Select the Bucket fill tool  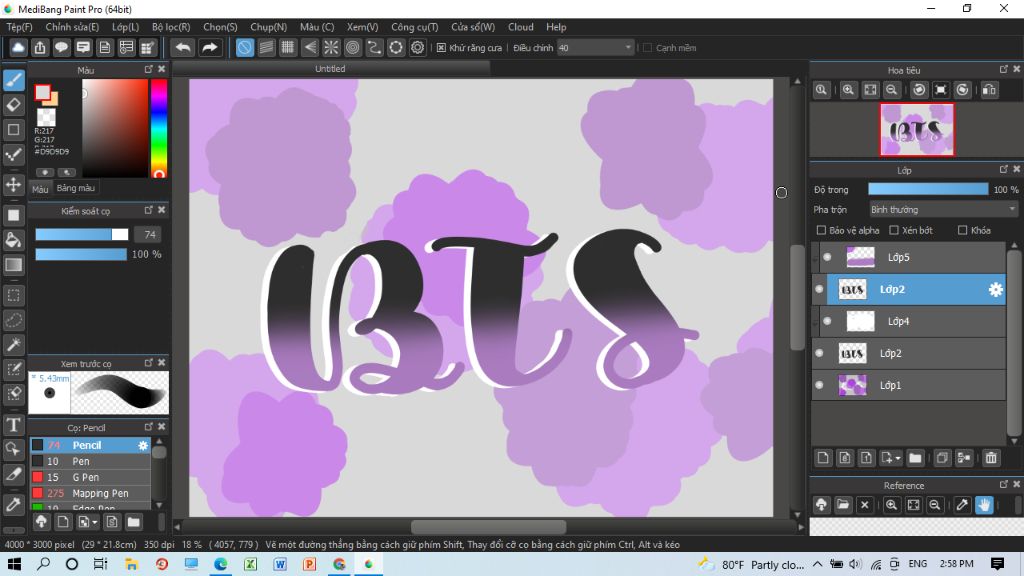14,240
